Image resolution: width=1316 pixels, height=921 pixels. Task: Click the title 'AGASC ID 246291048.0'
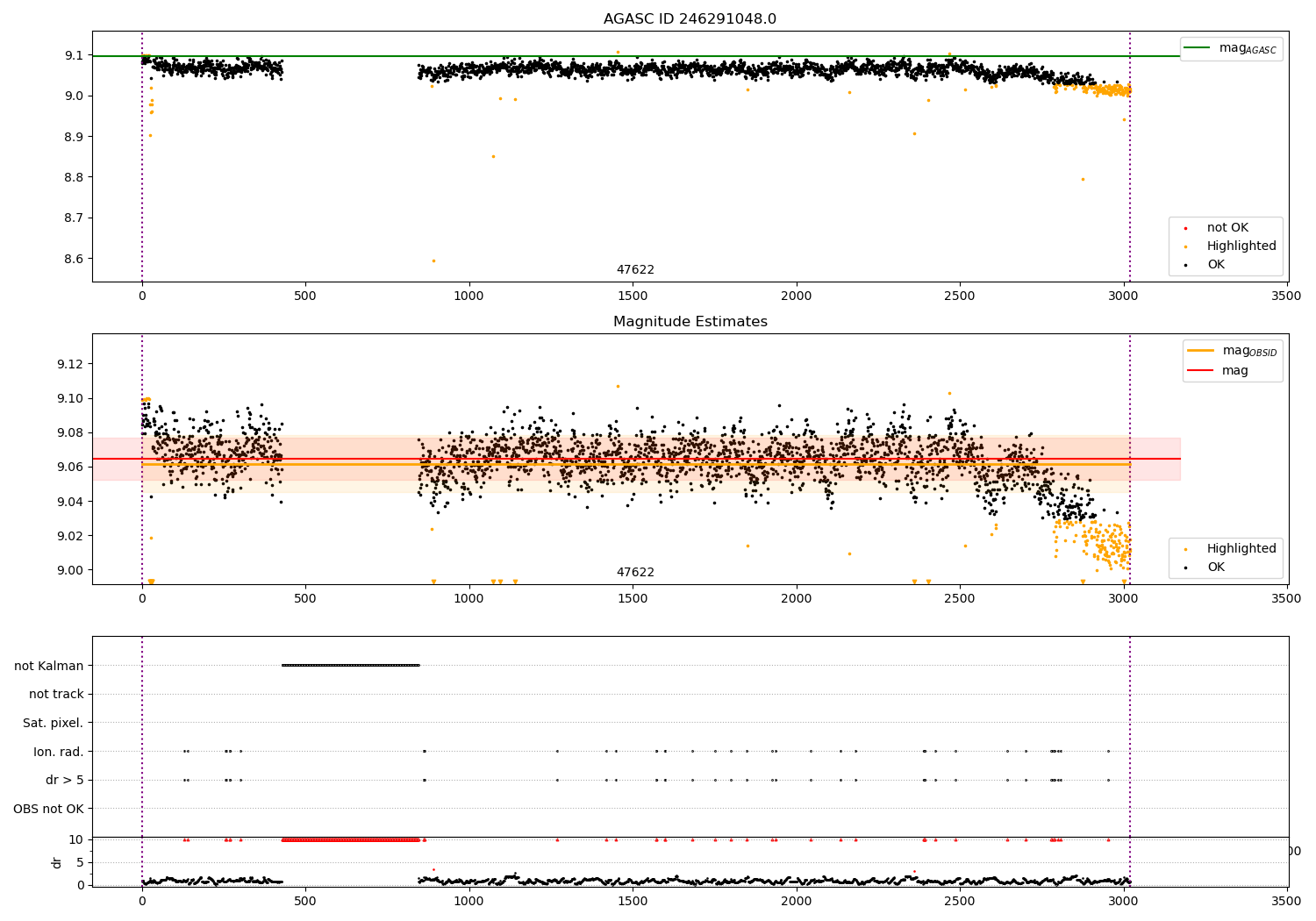(690, 19)
